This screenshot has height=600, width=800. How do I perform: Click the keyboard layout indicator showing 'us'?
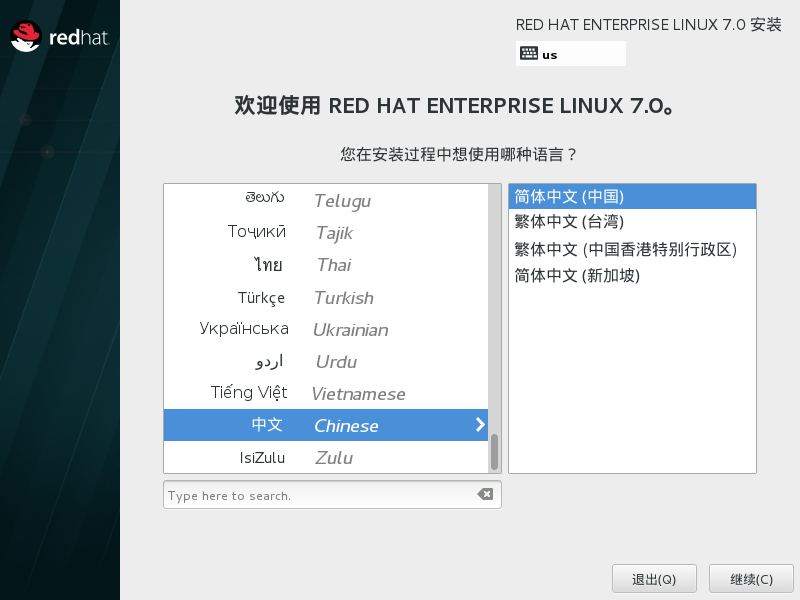tap(570, 53)
